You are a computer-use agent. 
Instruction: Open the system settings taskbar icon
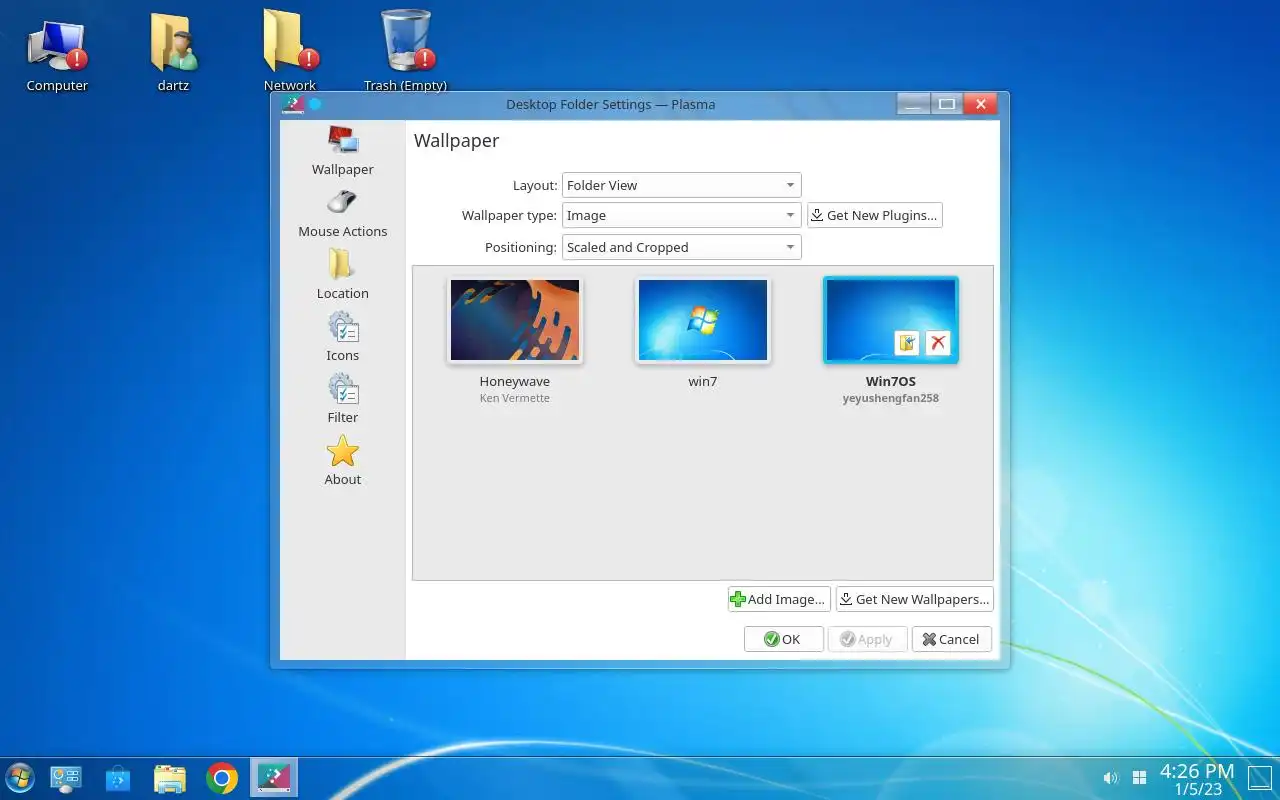(x=66, y=778)
